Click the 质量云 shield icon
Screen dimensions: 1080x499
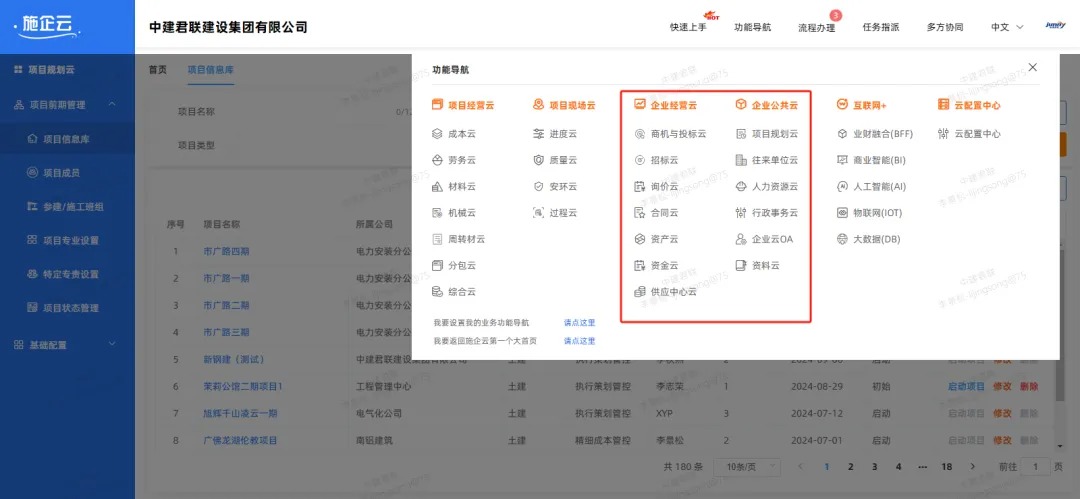tap(539, 160)
